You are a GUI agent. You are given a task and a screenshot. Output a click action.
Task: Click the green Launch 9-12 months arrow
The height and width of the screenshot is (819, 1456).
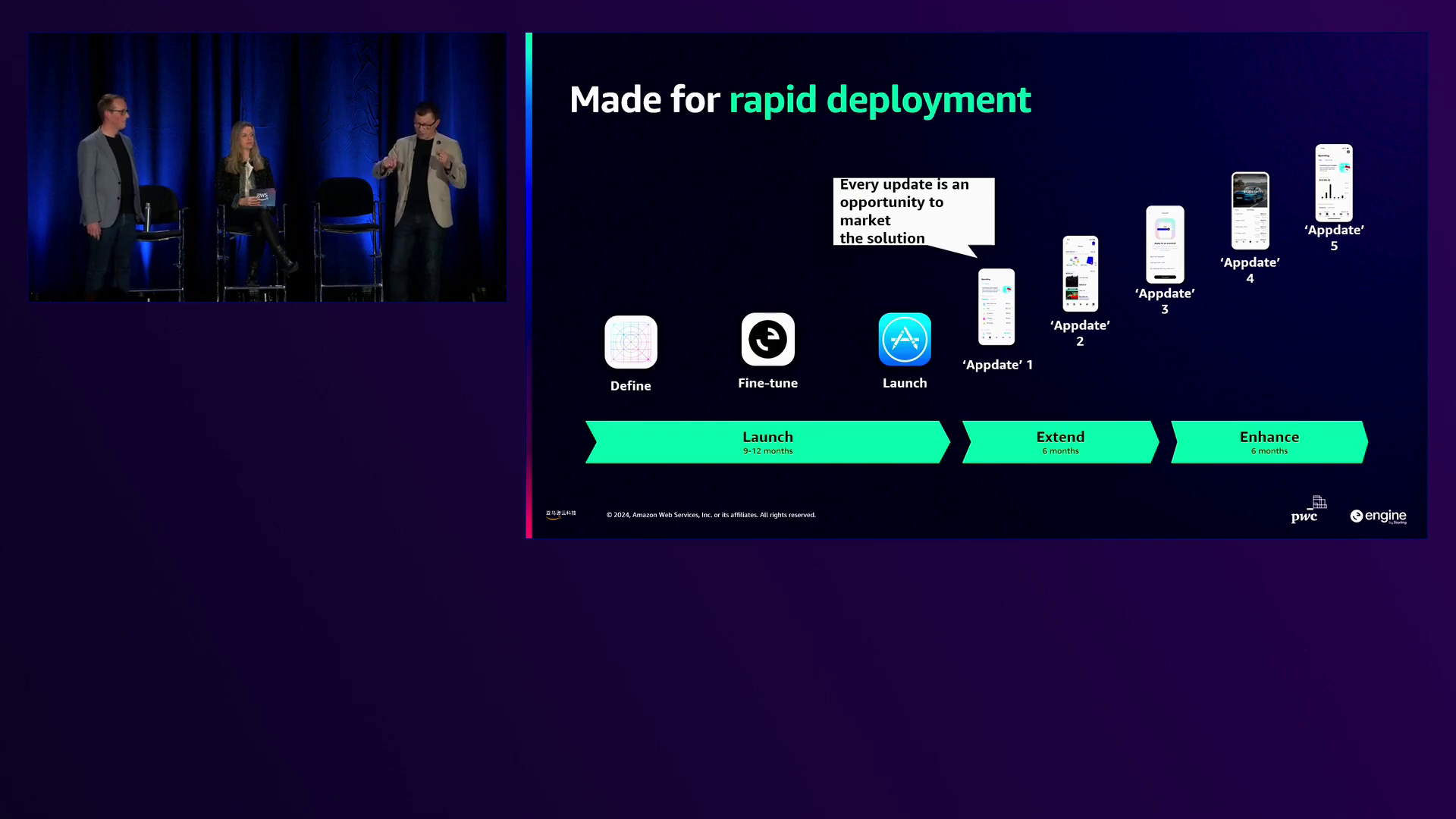767,442
